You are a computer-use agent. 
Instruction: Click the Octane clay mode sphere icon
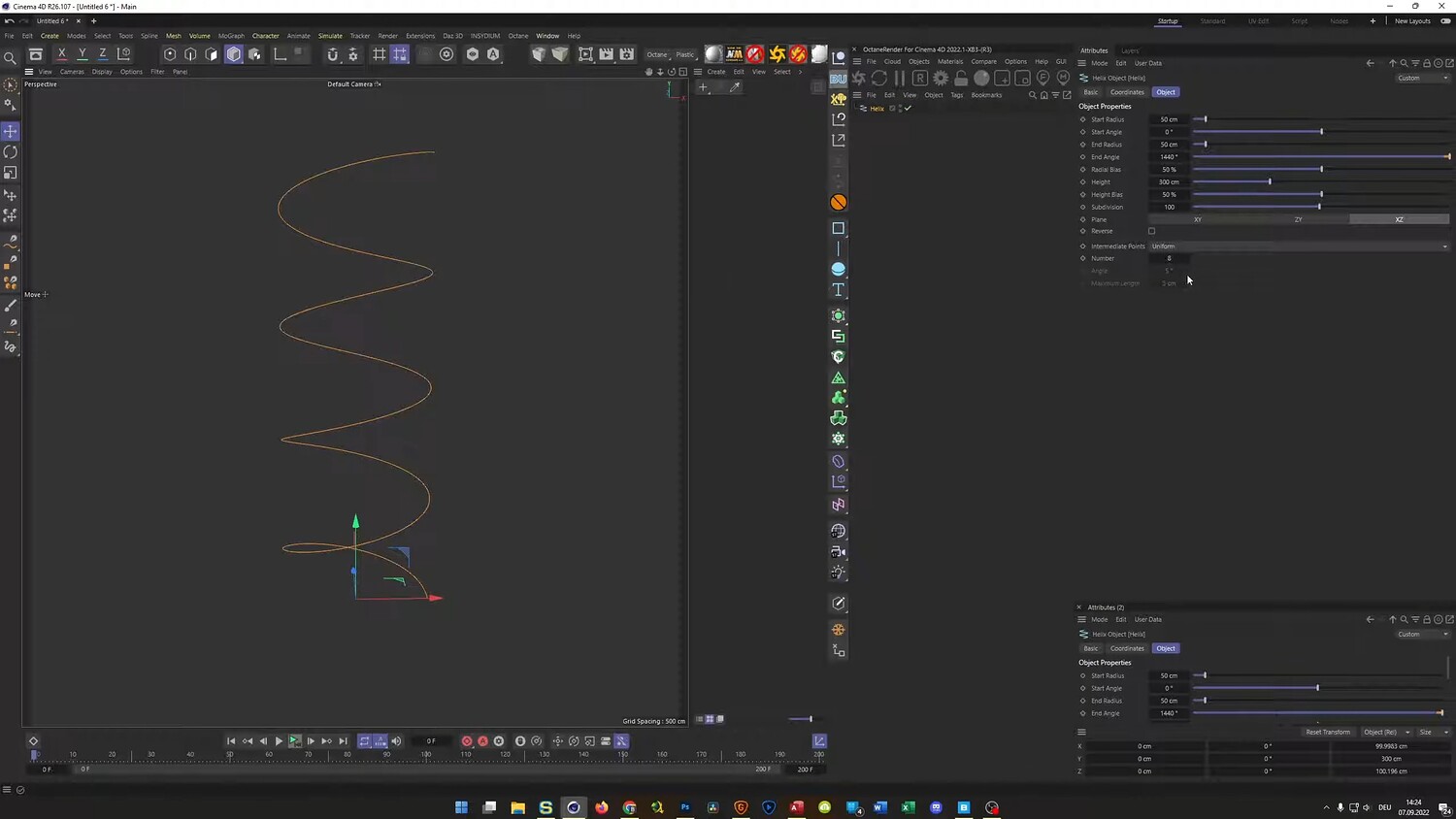[x=981, y=78]
